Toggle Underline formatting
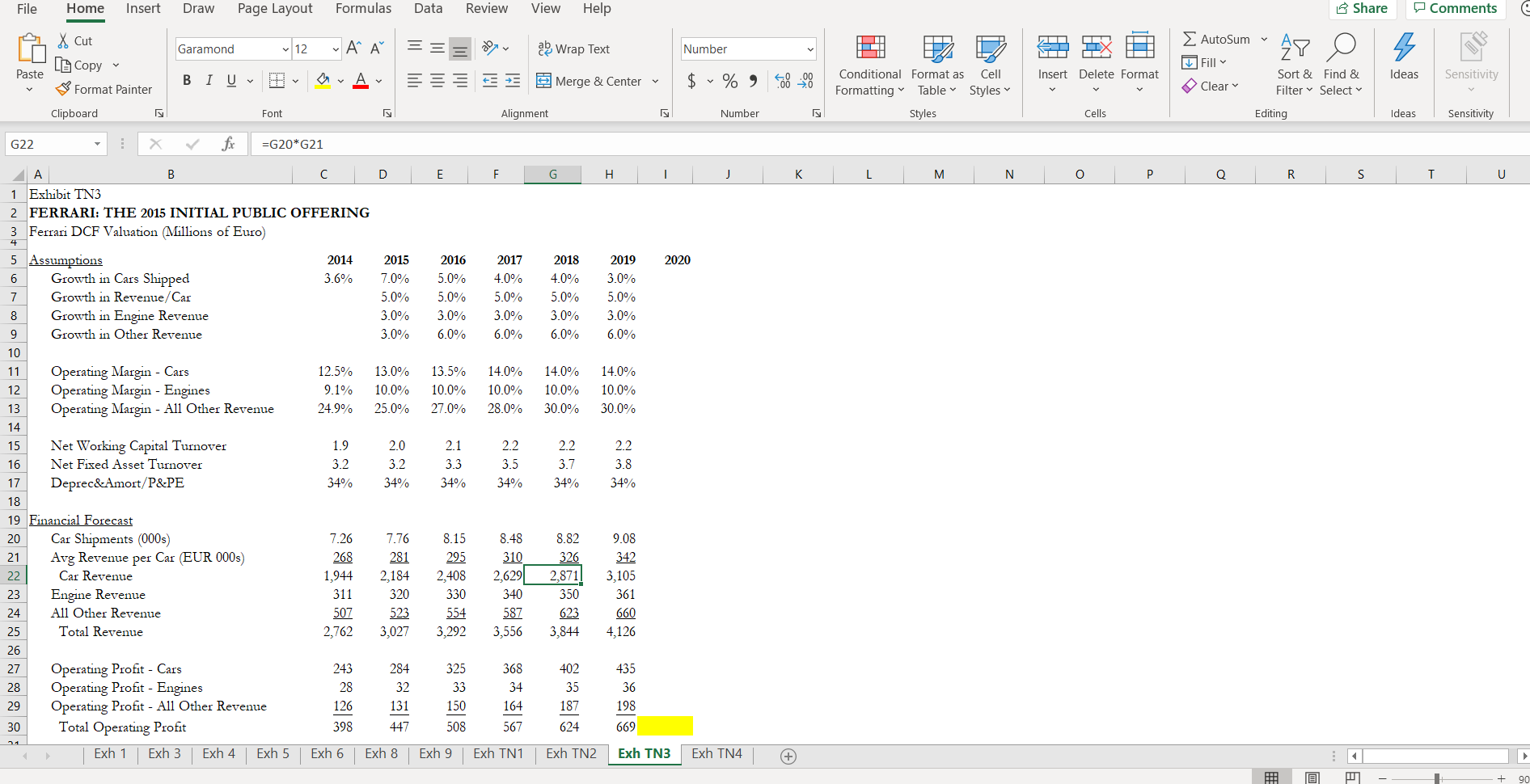 pyautogui.click(x=231, y=80)
